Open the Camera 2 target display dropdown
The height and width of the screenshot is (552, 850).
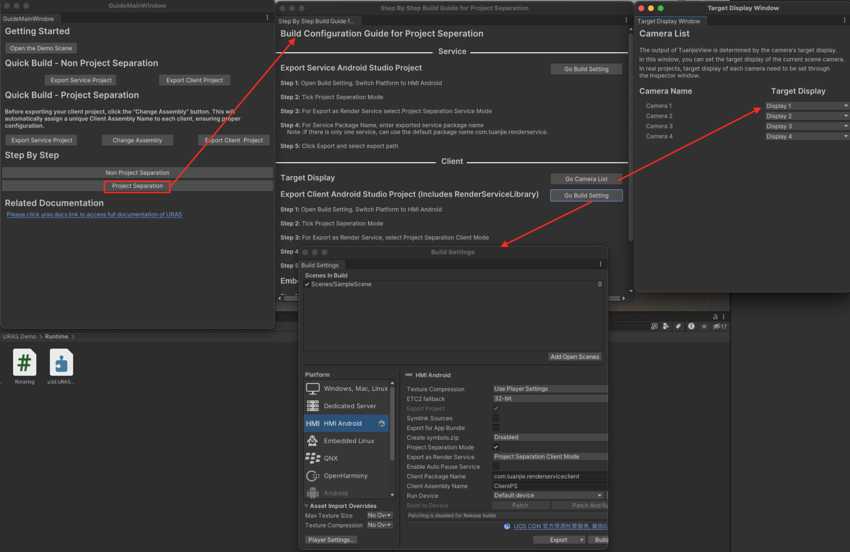pyautogui.click(x=807, y=116)
